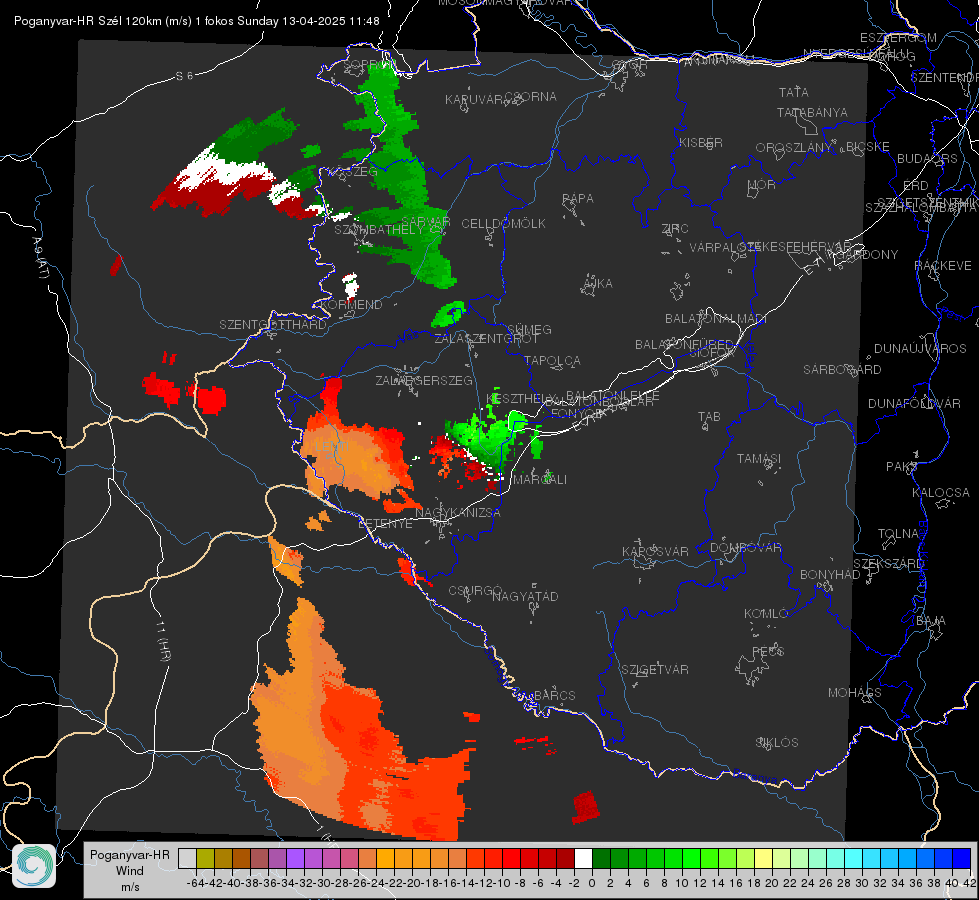
Task: Click the AJKA city label
Action: [x=597, y=283]
